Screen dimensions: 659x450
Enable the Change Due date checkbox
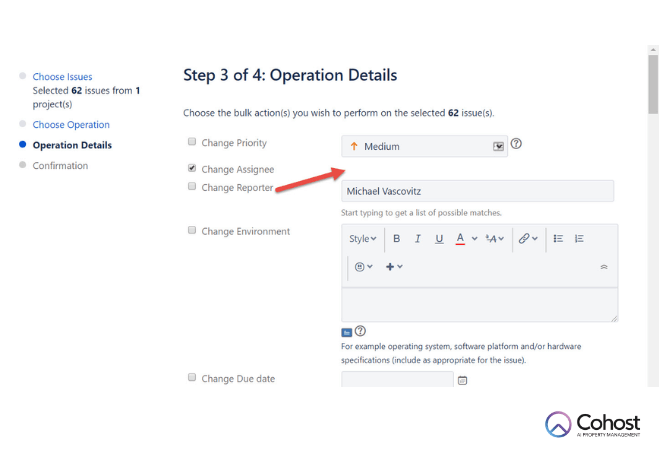tap(192, 377)
